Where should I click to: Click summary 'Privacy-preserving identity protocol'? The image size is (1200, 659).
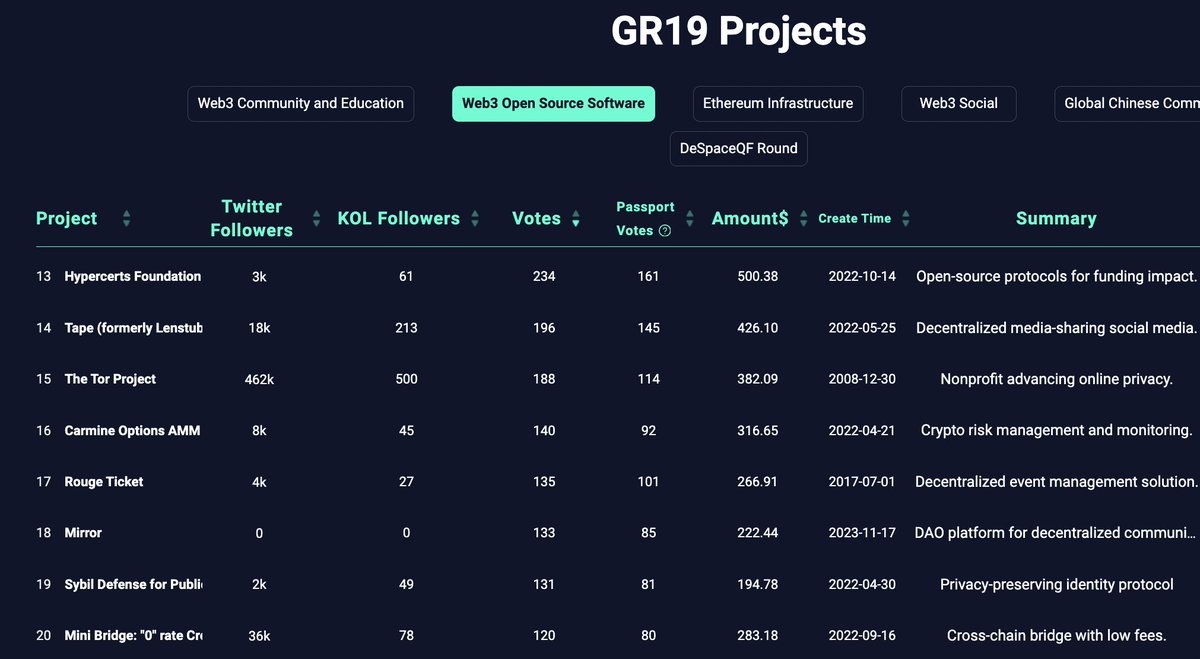coord(1057,584)
